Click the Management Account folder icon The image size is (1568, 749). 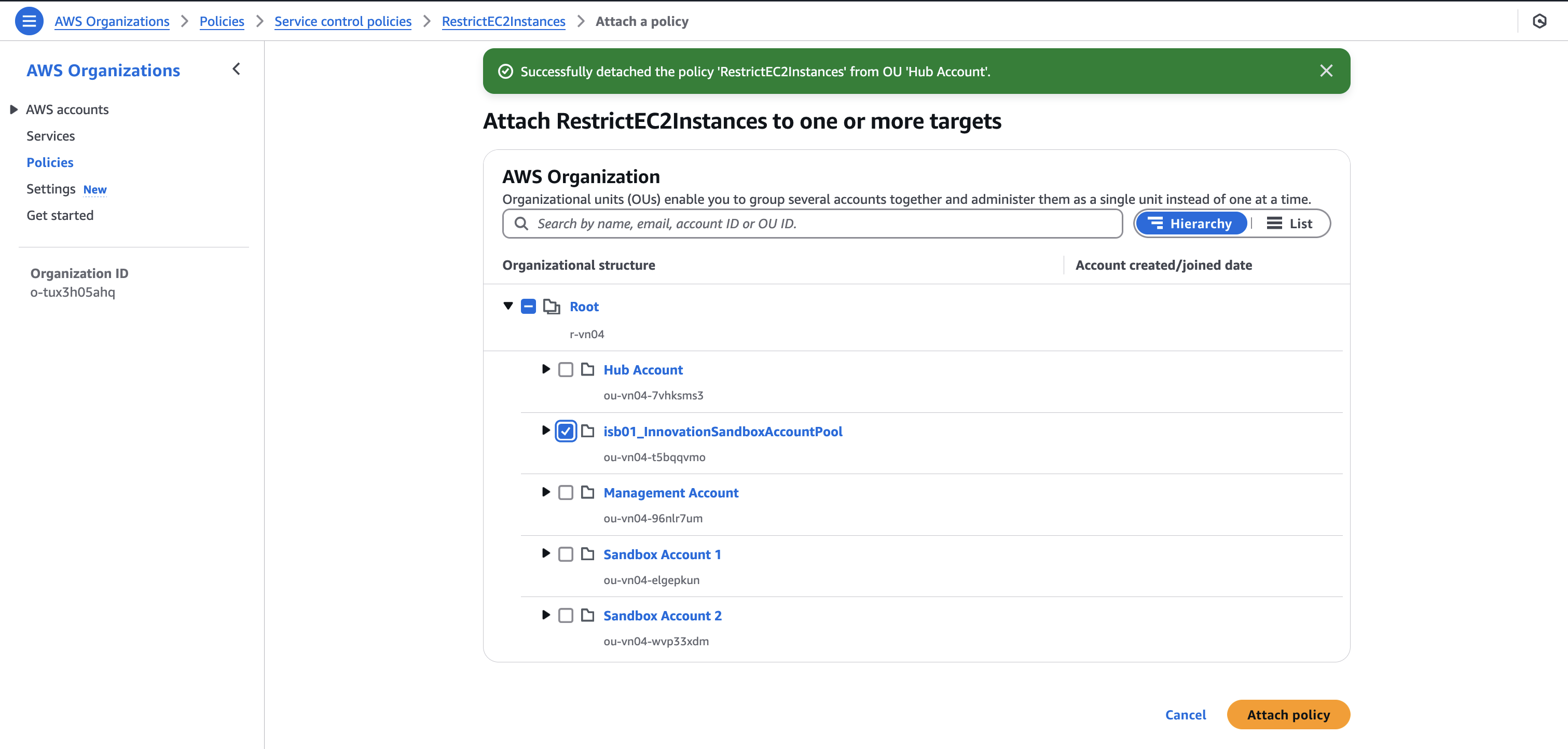coord(587,492)
